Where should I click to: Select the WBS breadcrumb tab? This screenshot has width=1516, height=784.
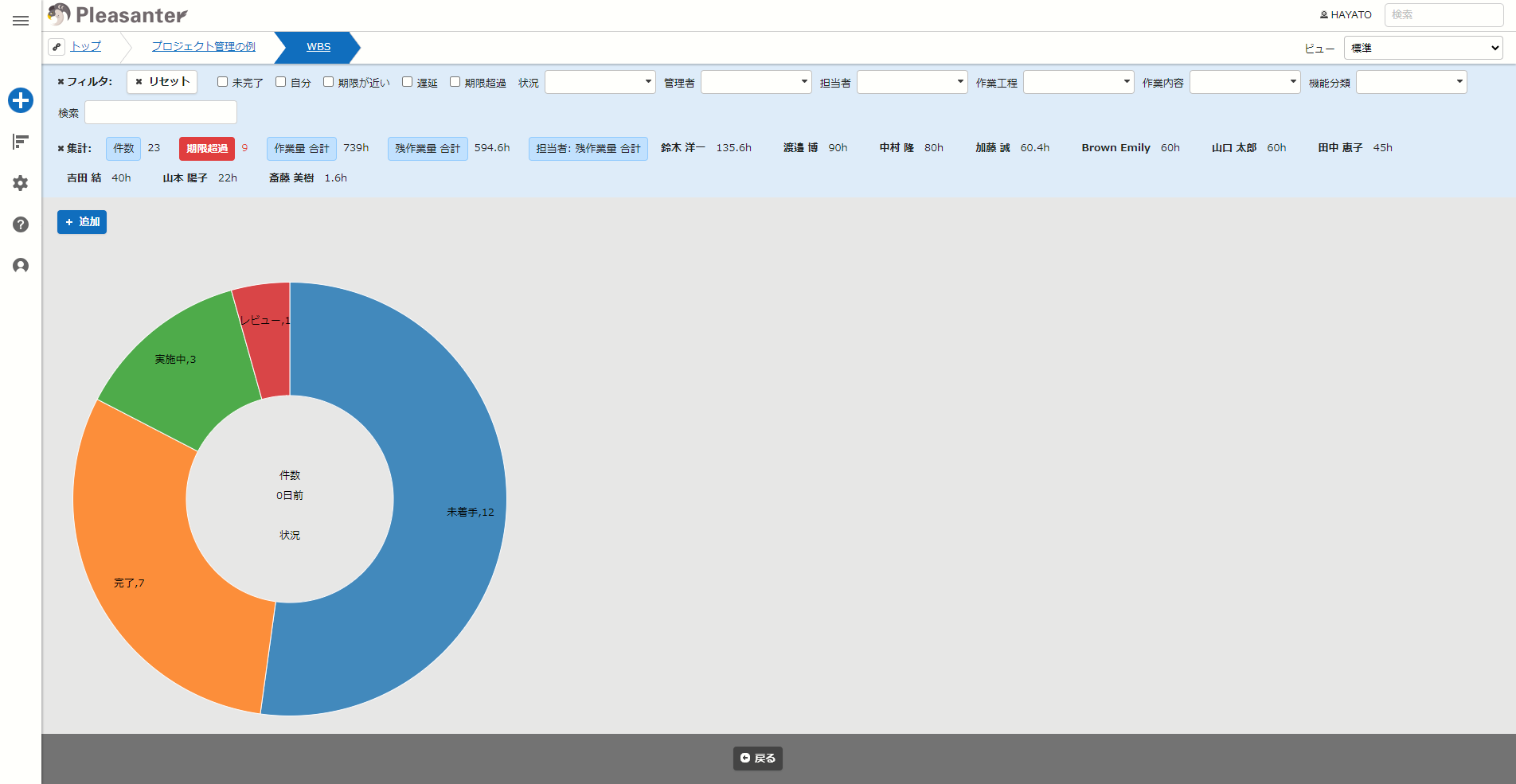point(318,47)
